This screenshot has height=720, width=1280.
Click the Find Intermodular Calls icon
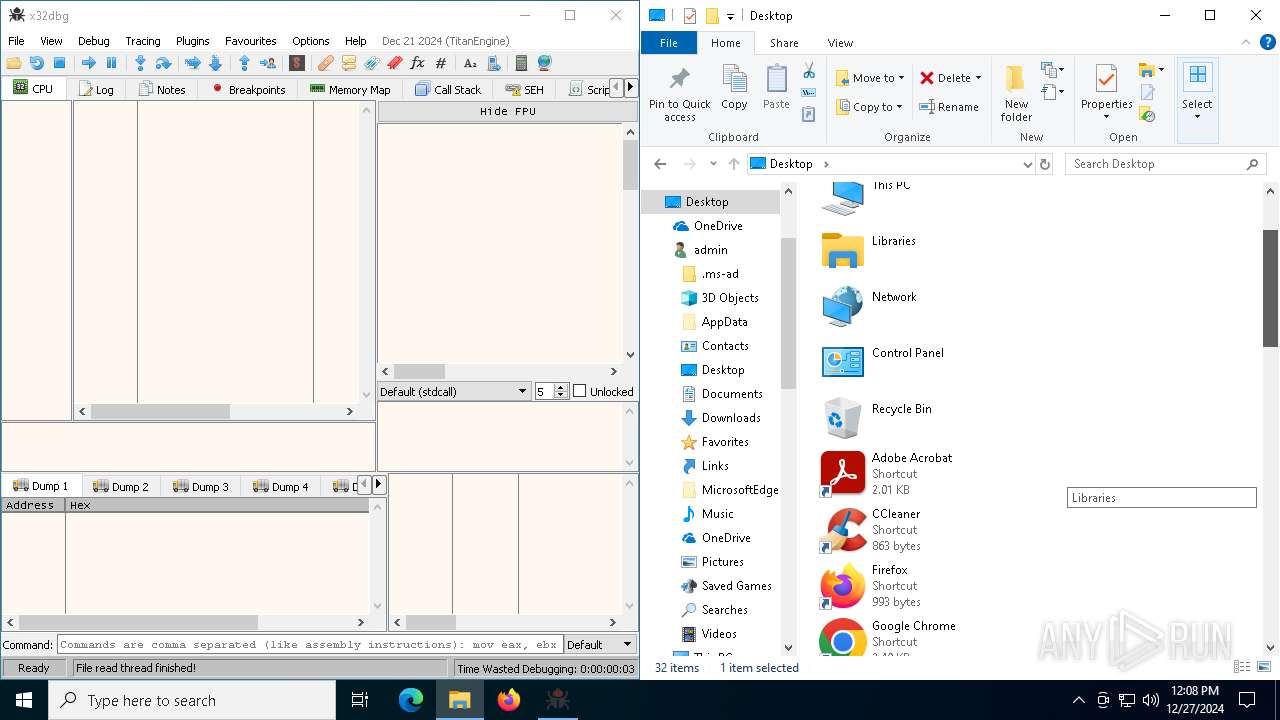click(x=493, y=63)
